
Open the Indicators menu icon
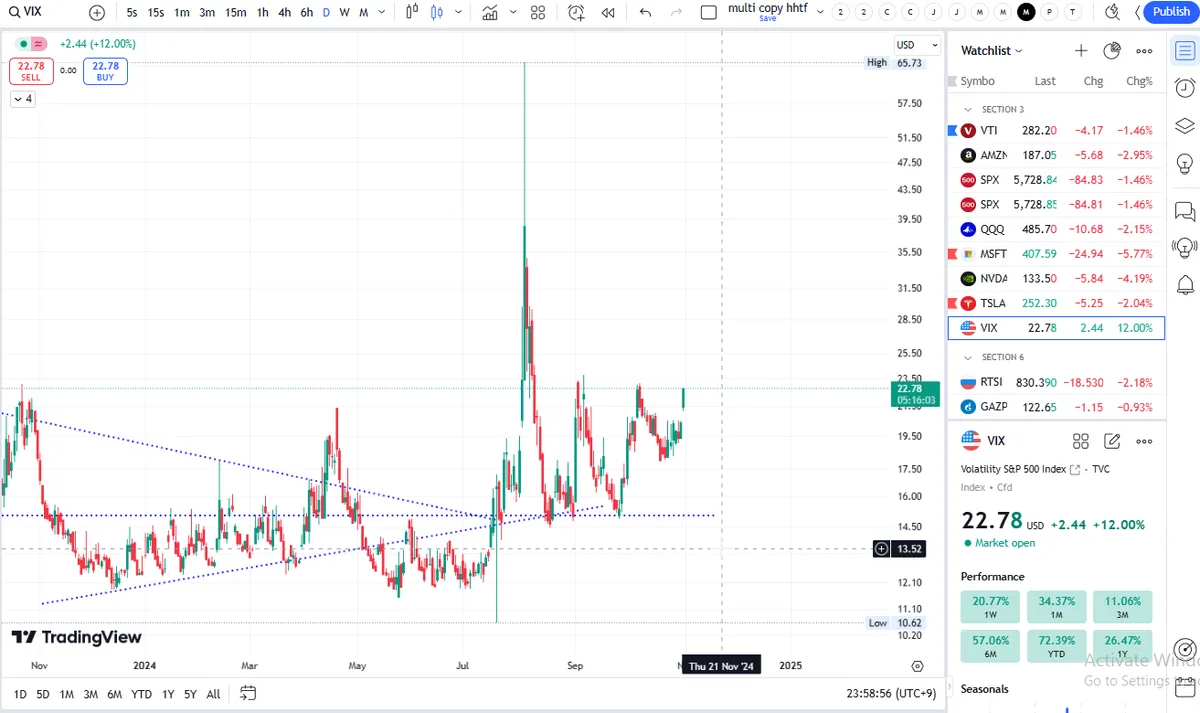(x=489, y=12)
